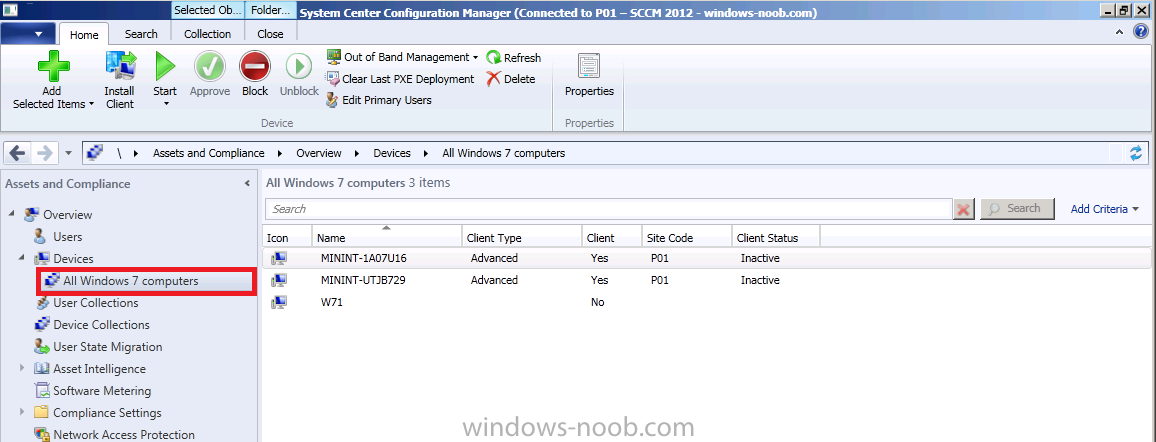1156x442 pixels.
Task: Click the Add Selected Items green plus icon
Action: point(54,66)
